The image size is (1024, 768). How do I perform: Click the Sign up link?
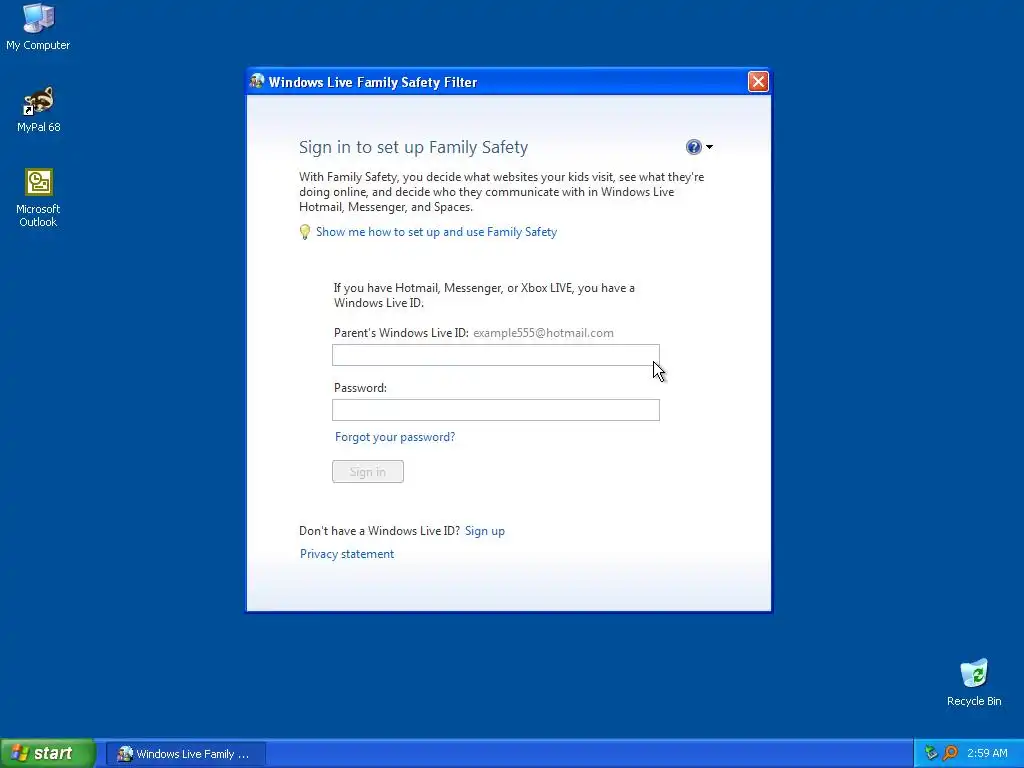485,531
